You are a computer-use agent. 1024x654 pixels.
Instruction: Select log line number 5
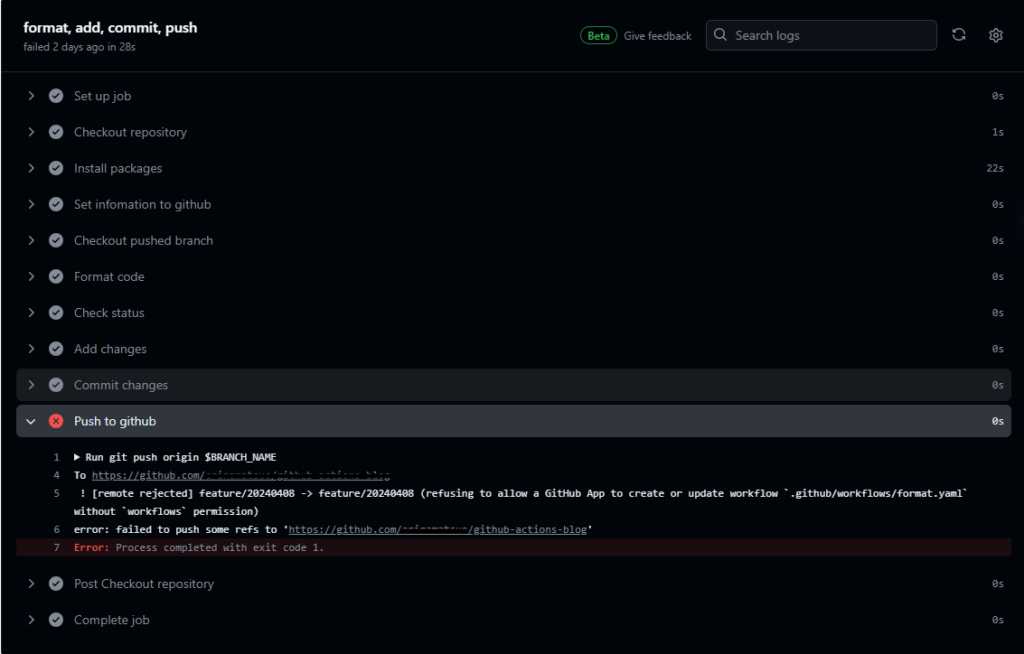pyautogui.click(x=57, y=494)
